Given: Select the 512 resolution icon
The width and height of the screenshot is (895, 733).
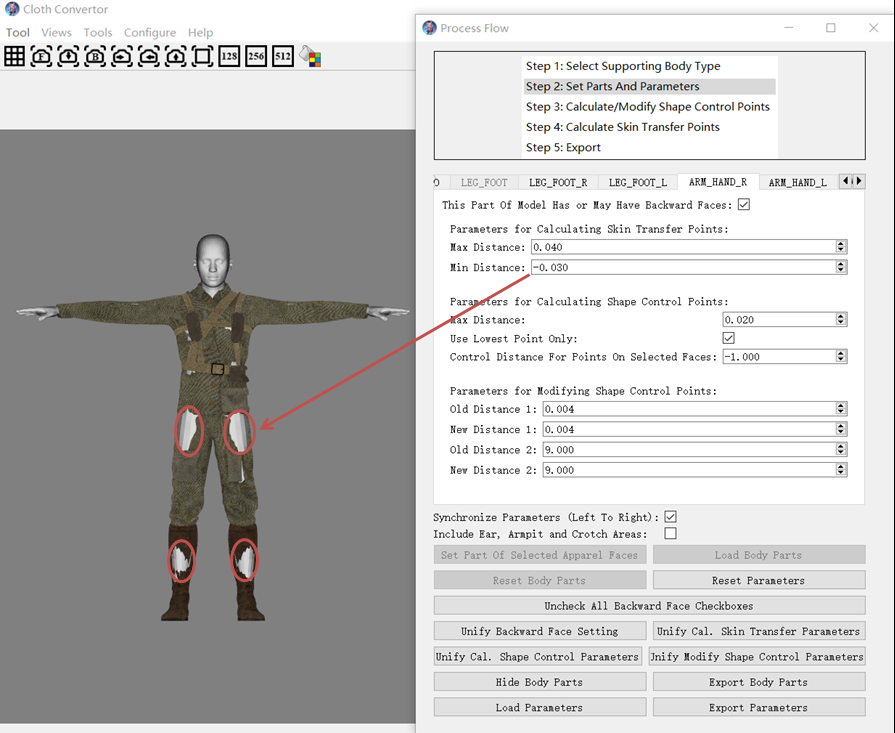Looking at the screenshot, I should pyautogui.click(x=283, y=56).
